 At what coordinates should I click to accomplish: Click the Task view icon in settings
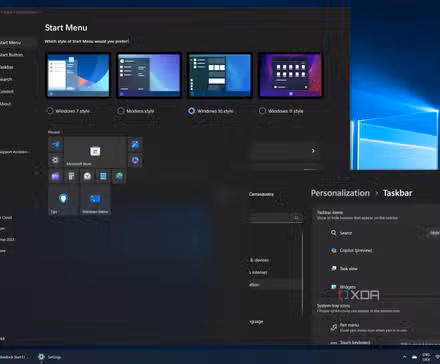pyautogui.click(x=333, y=268)
